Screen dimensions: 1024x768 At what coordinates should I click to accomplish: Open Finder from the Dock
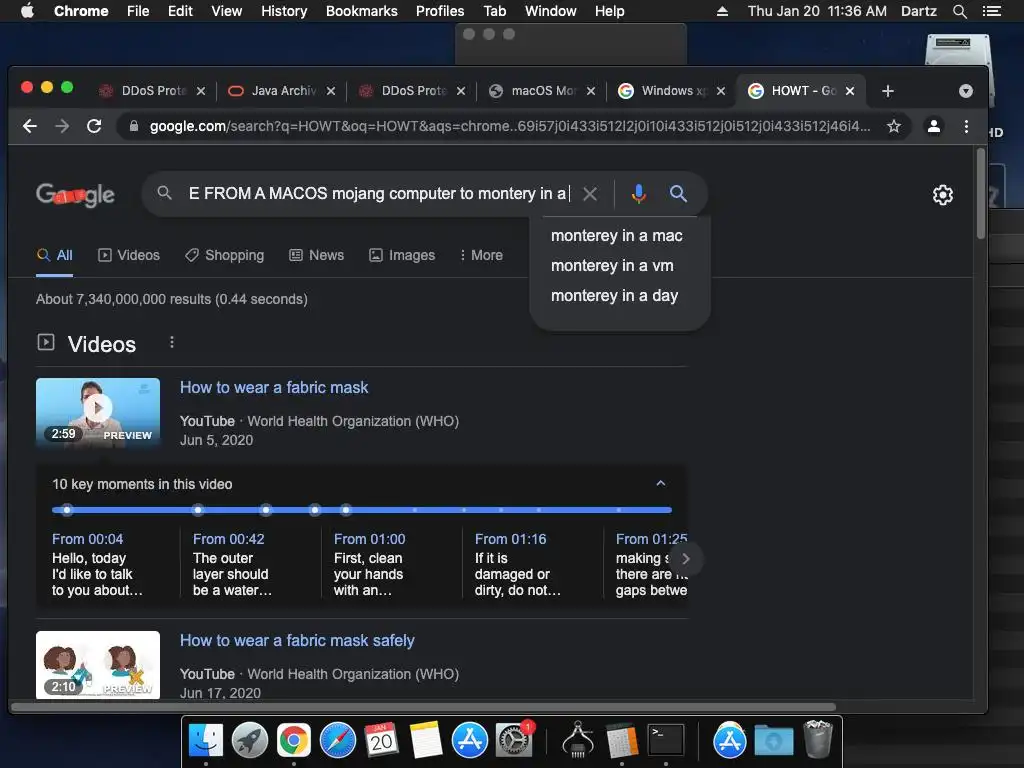pos(206,741)
